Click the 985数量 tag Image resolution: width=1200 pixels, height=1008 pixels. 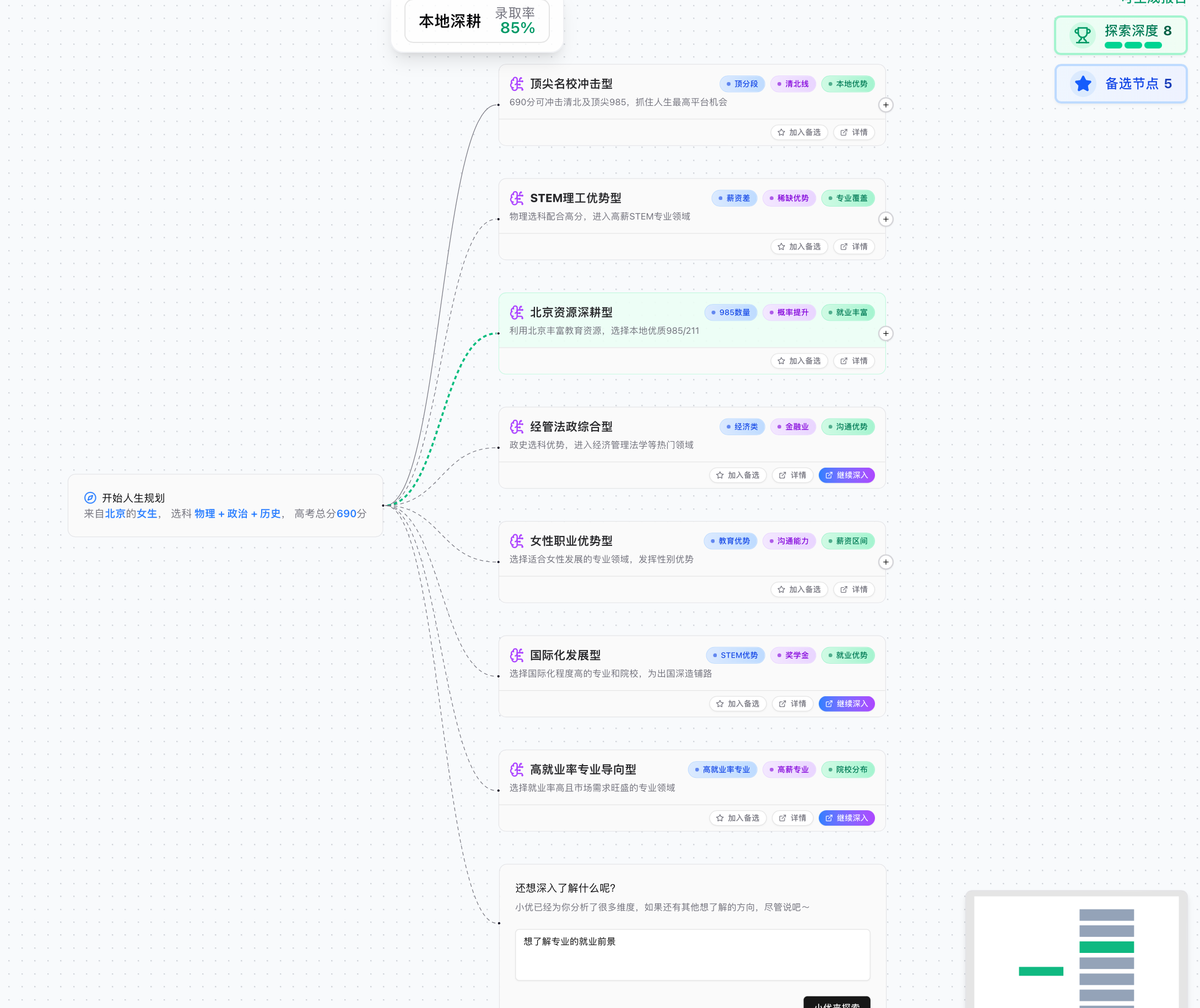(x=730, y=312)
